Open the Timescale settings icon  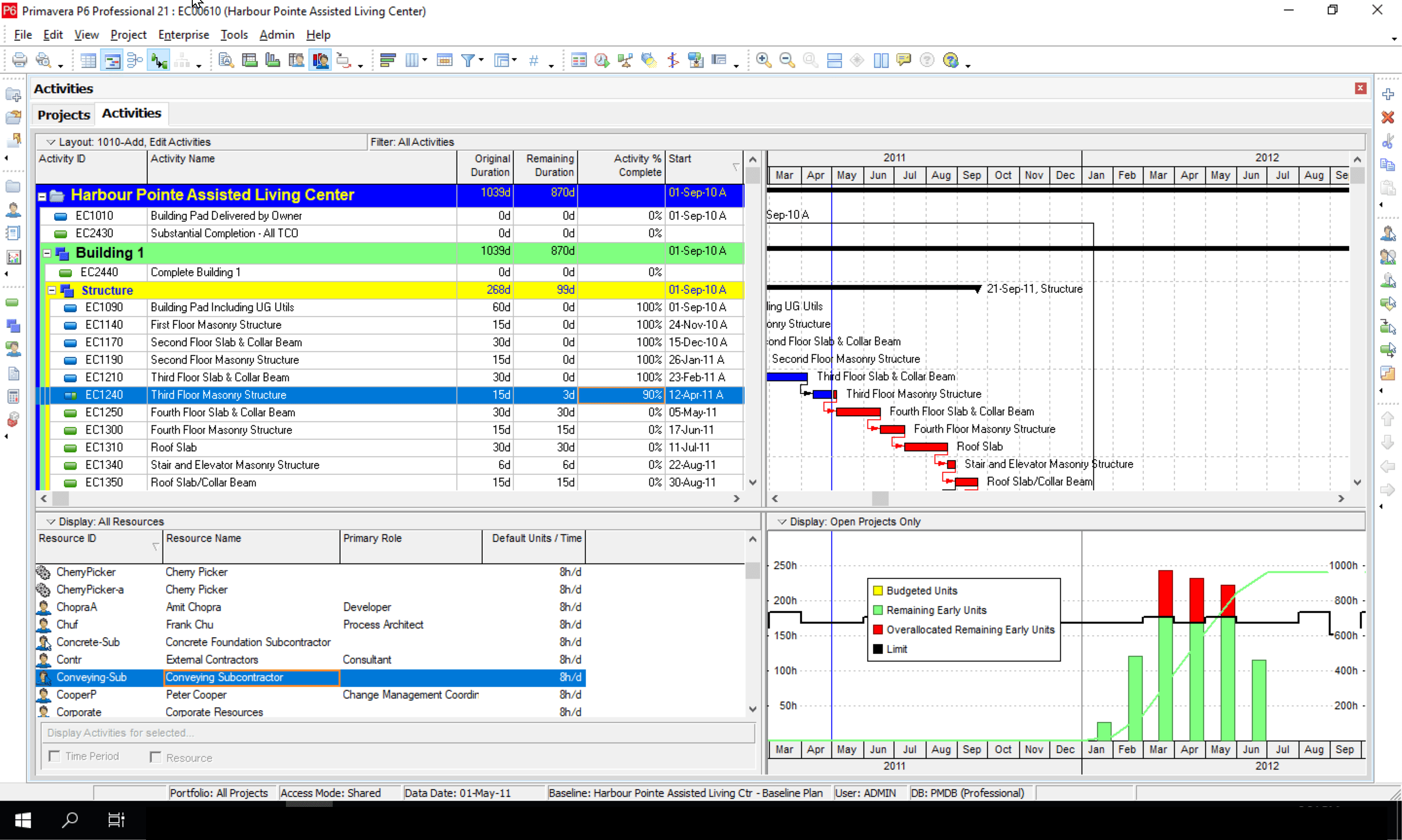[445, 60]
